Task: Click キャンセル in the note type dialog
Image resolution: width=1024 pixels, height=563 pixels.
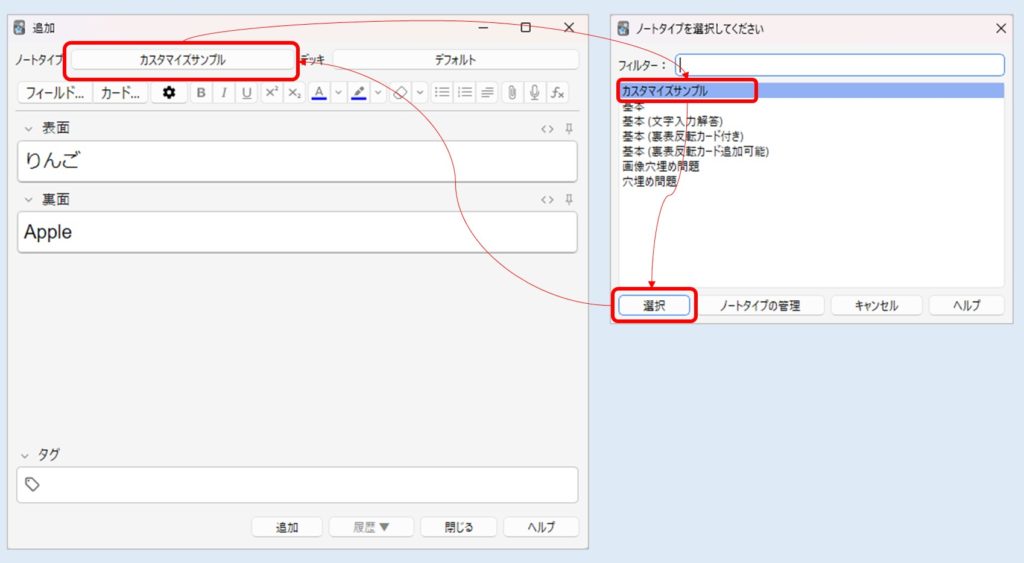Action: point(876,306)
